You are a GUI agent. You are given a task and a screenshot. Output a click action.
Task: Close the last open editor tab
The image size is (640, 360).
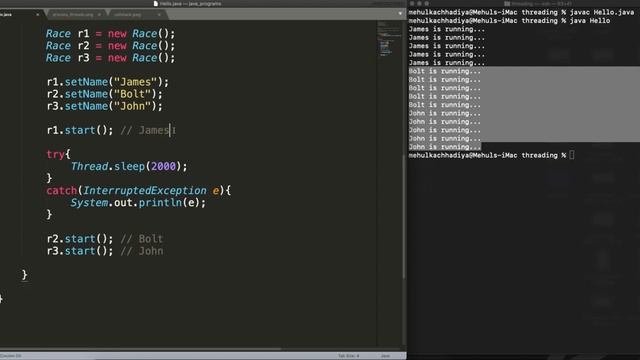(x=159, y=15)
